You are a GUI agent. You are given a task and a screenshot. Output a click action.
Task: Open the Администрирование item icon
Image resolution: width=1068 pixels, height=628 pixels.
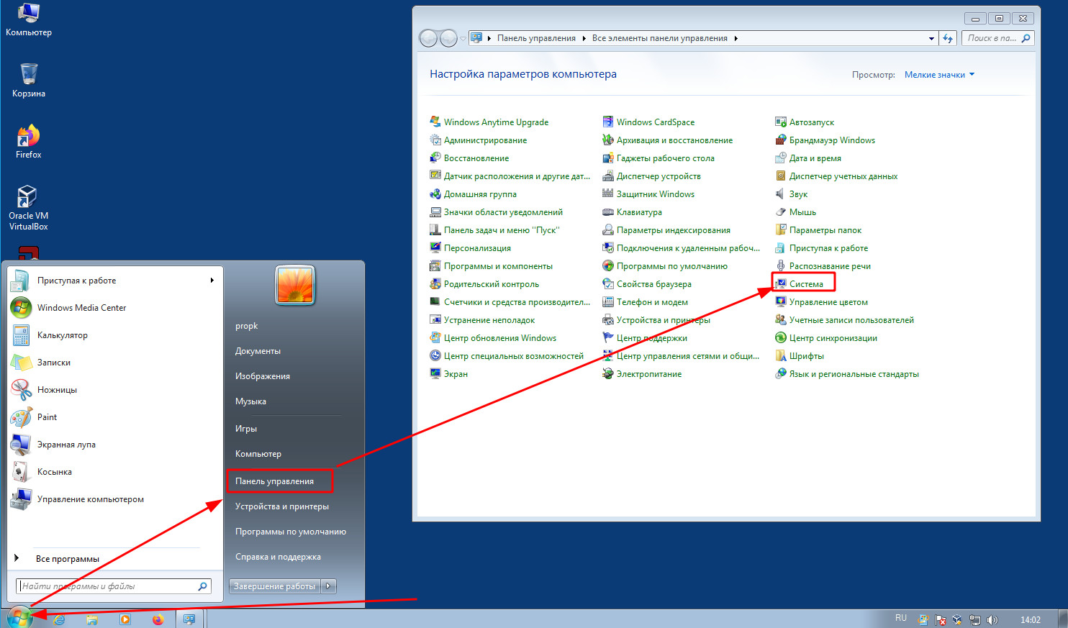(x=435, y=140)
